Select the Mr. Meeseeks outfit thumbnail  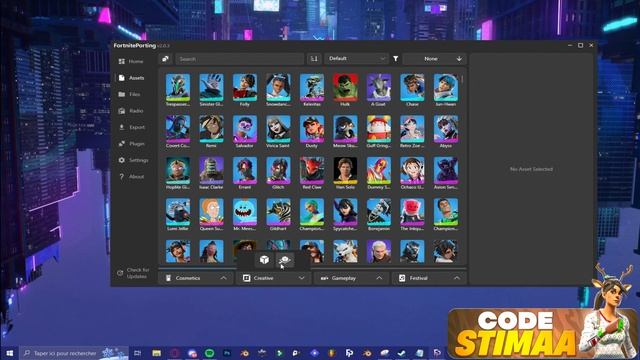[x=245, y=212]
